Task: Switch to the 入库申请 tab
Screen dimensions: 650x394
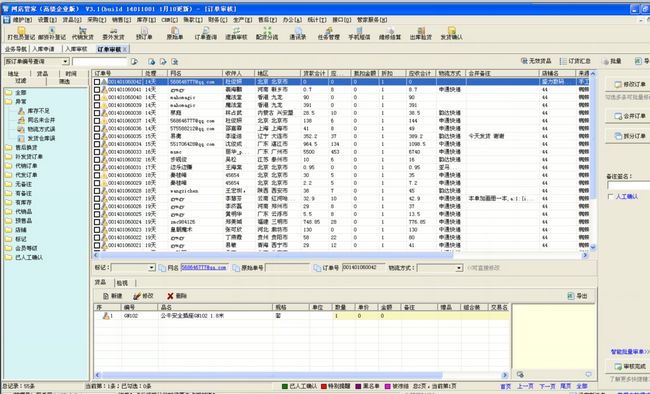Action: tap(44, 49)
